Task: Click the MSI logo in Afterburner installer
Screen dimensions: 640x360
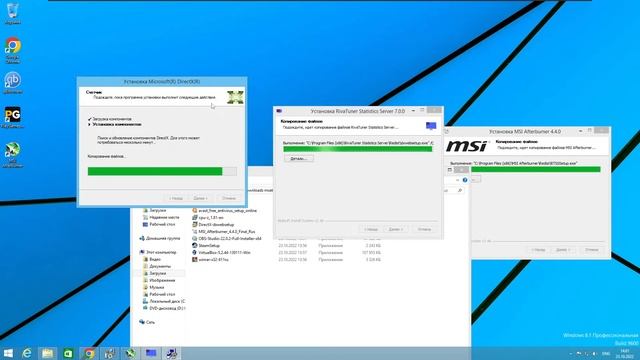Action: (x=467, y=146)
